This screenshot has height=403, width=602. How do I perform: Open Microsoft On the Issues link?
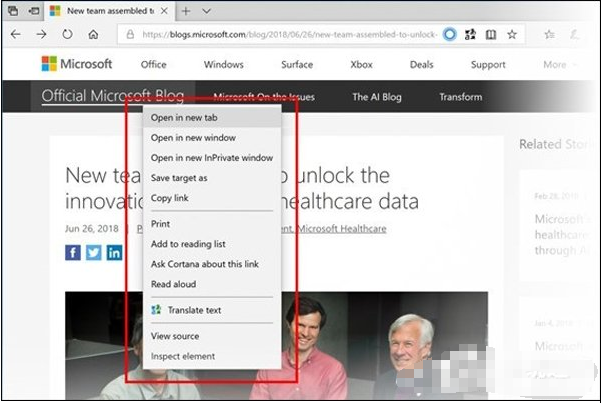coord(264,97)
